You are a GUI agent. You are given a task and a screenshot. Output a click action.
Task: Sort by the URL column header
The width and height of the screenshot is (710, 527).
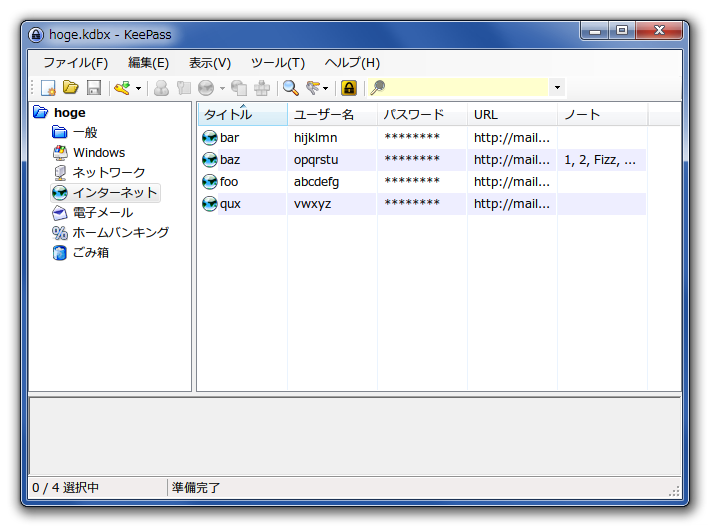coord(512,114)
